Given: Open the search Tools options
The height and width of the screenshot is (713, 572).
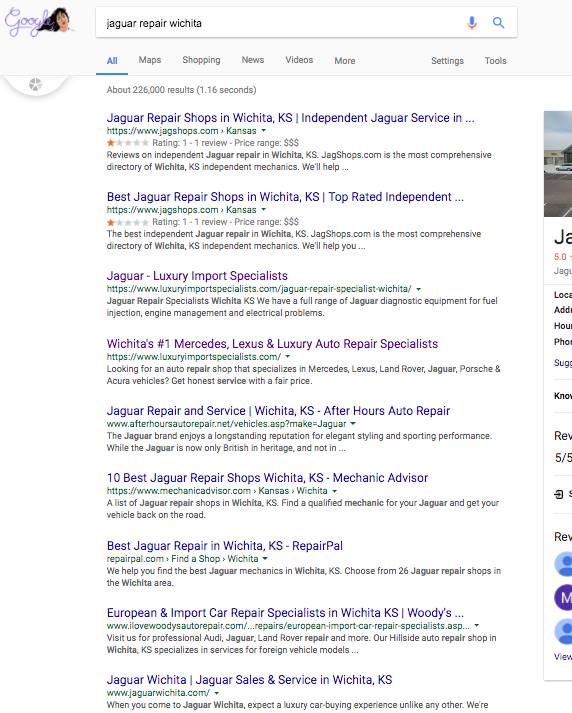Looking at the screenshot, I should 495,60.
